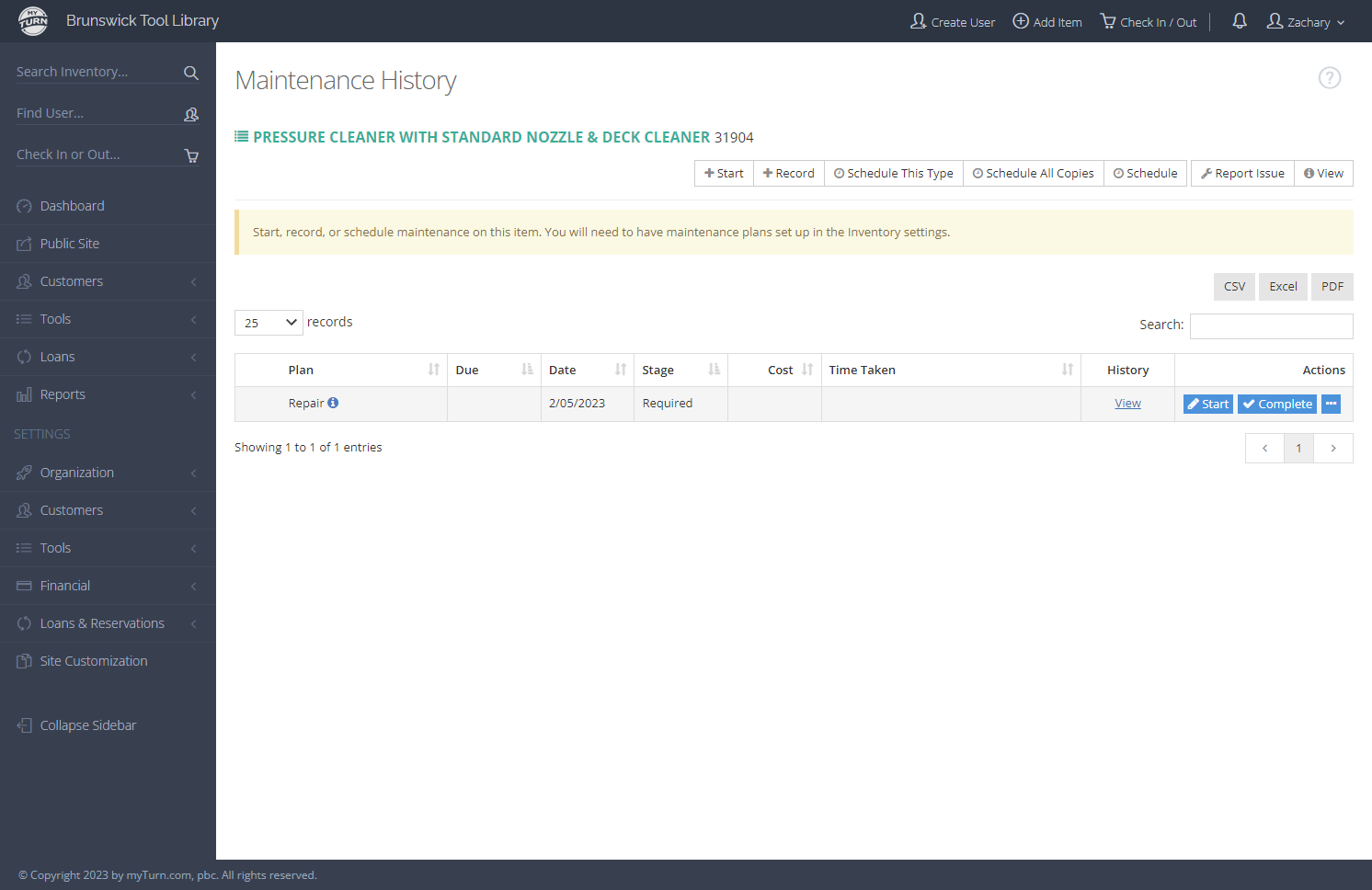Click the top Start maintenance button

[724, 174]
